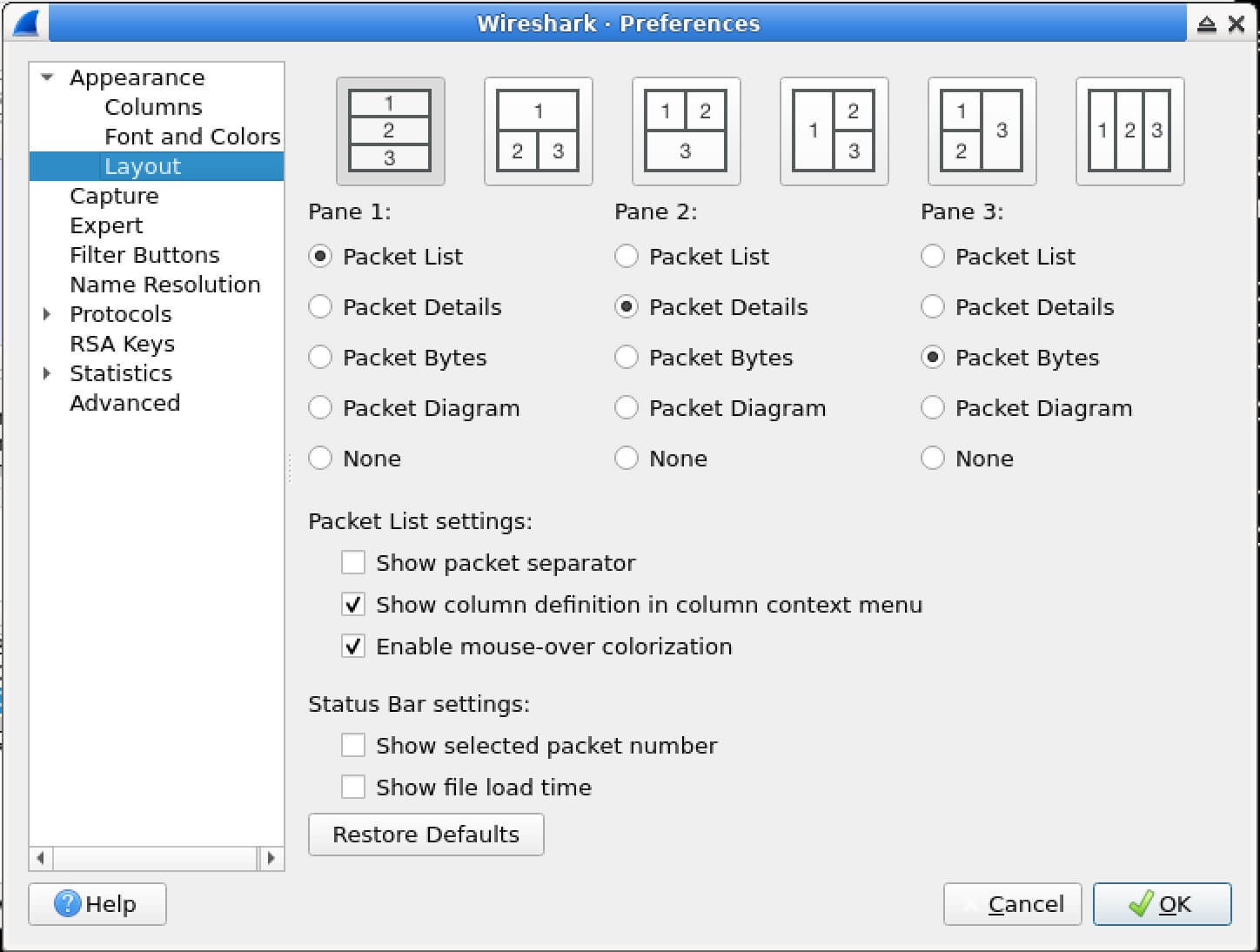The width and height of the screenshot is (1260, 952).
Task: Set Pane 3 to Packet Details
Action: coord(1018,307)
